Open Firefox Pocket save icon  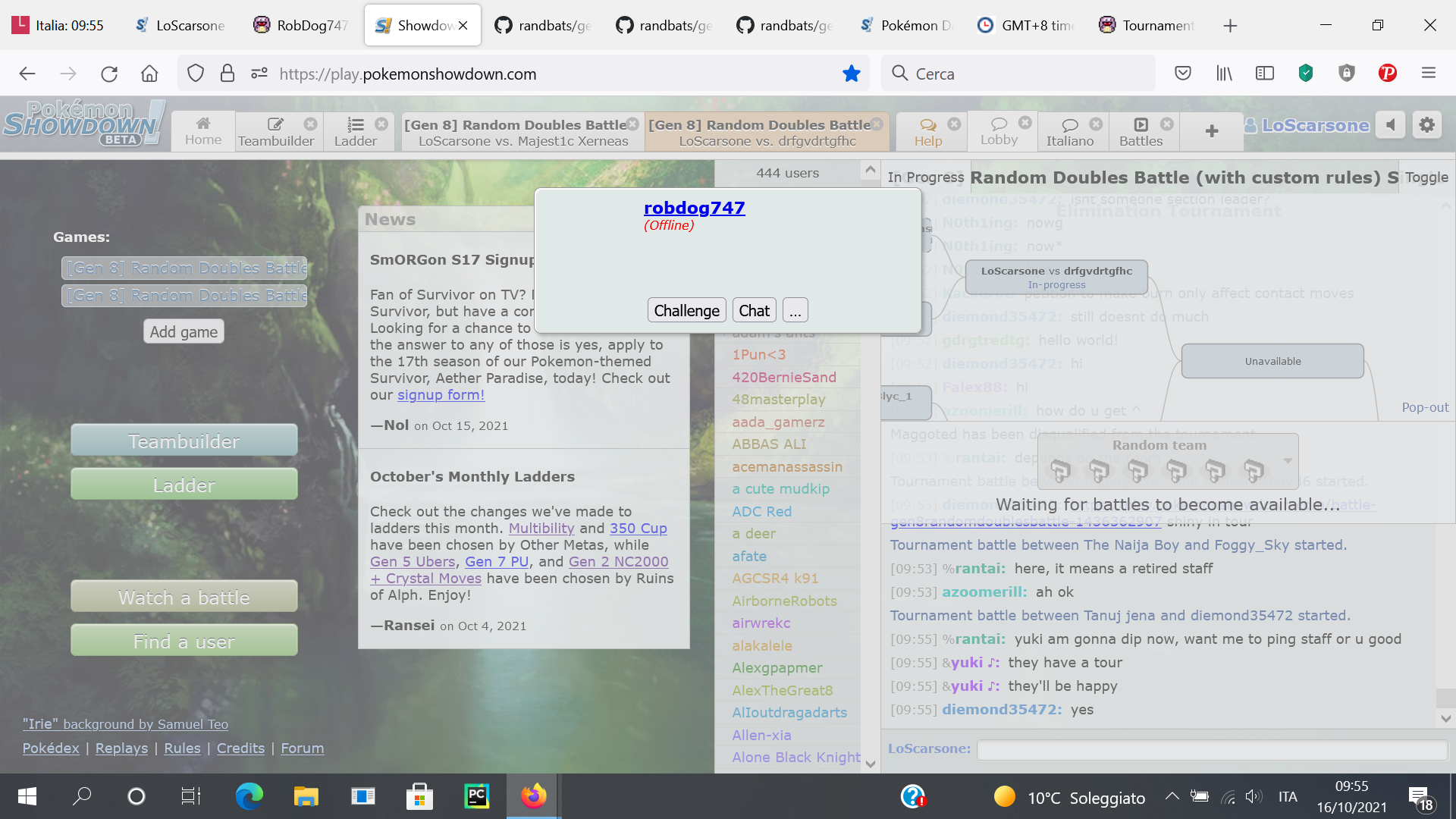point(1182,74)
